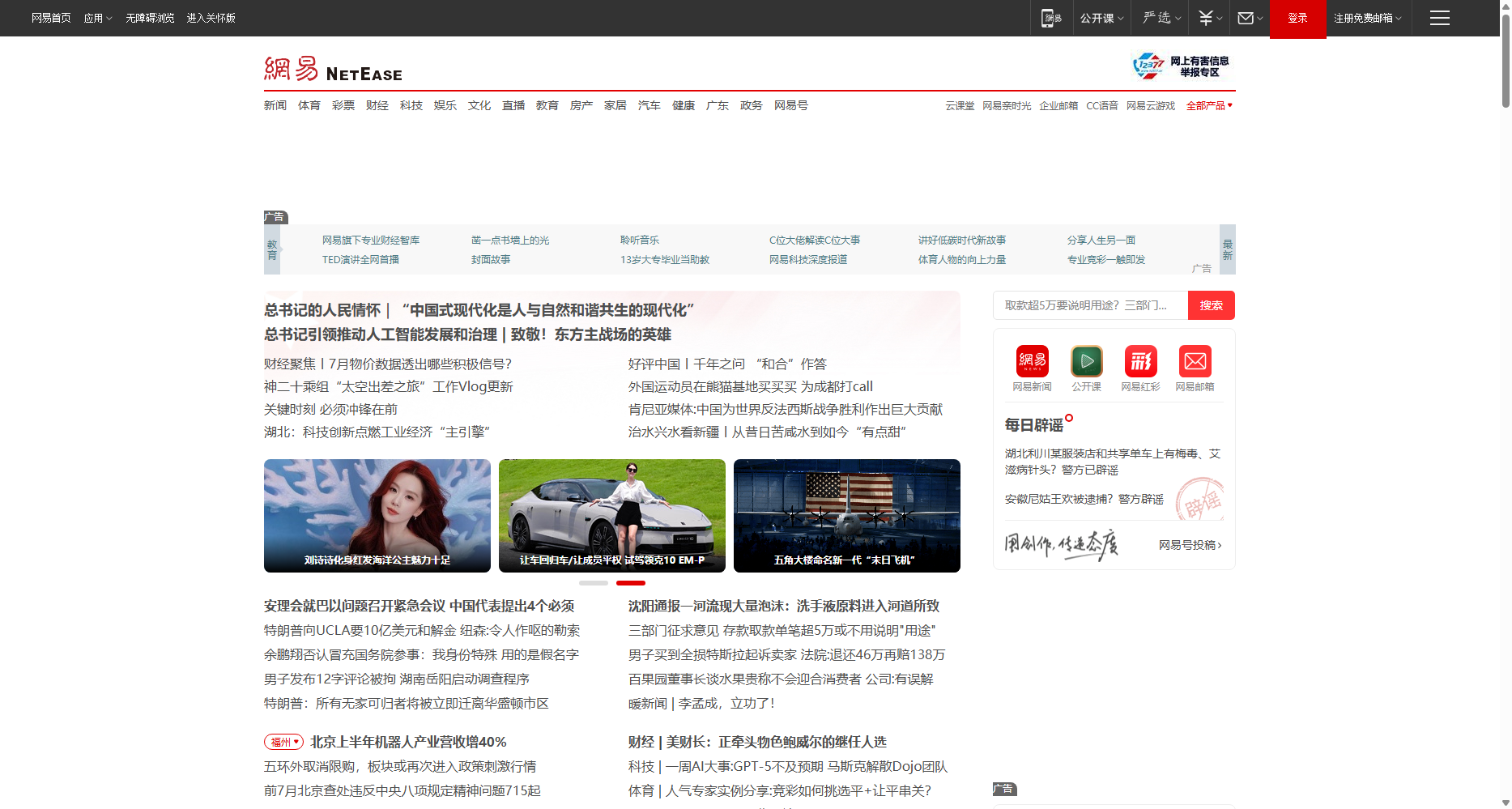Screen dimensions: 1512x809
Task: Show previous carousel slide via 教育 arrow
Action: coord(272,249)
